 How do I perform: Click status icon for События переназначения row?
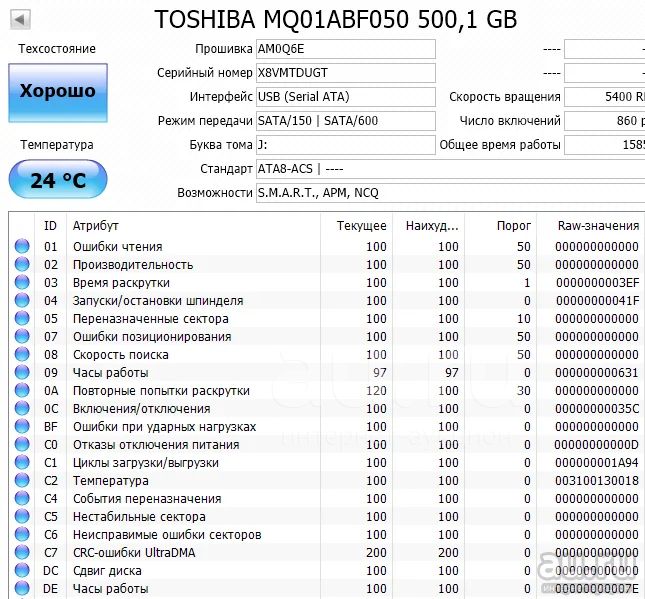point(22,498)
